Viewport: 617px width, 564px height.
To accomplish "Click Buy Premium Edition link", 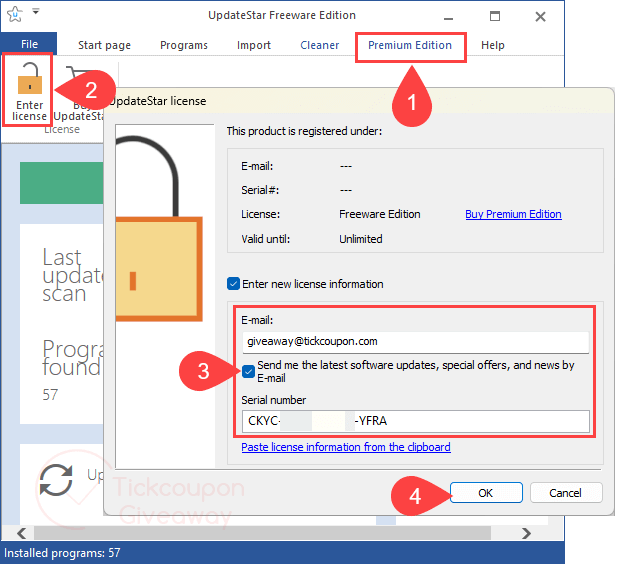I will tap(513, 214).
